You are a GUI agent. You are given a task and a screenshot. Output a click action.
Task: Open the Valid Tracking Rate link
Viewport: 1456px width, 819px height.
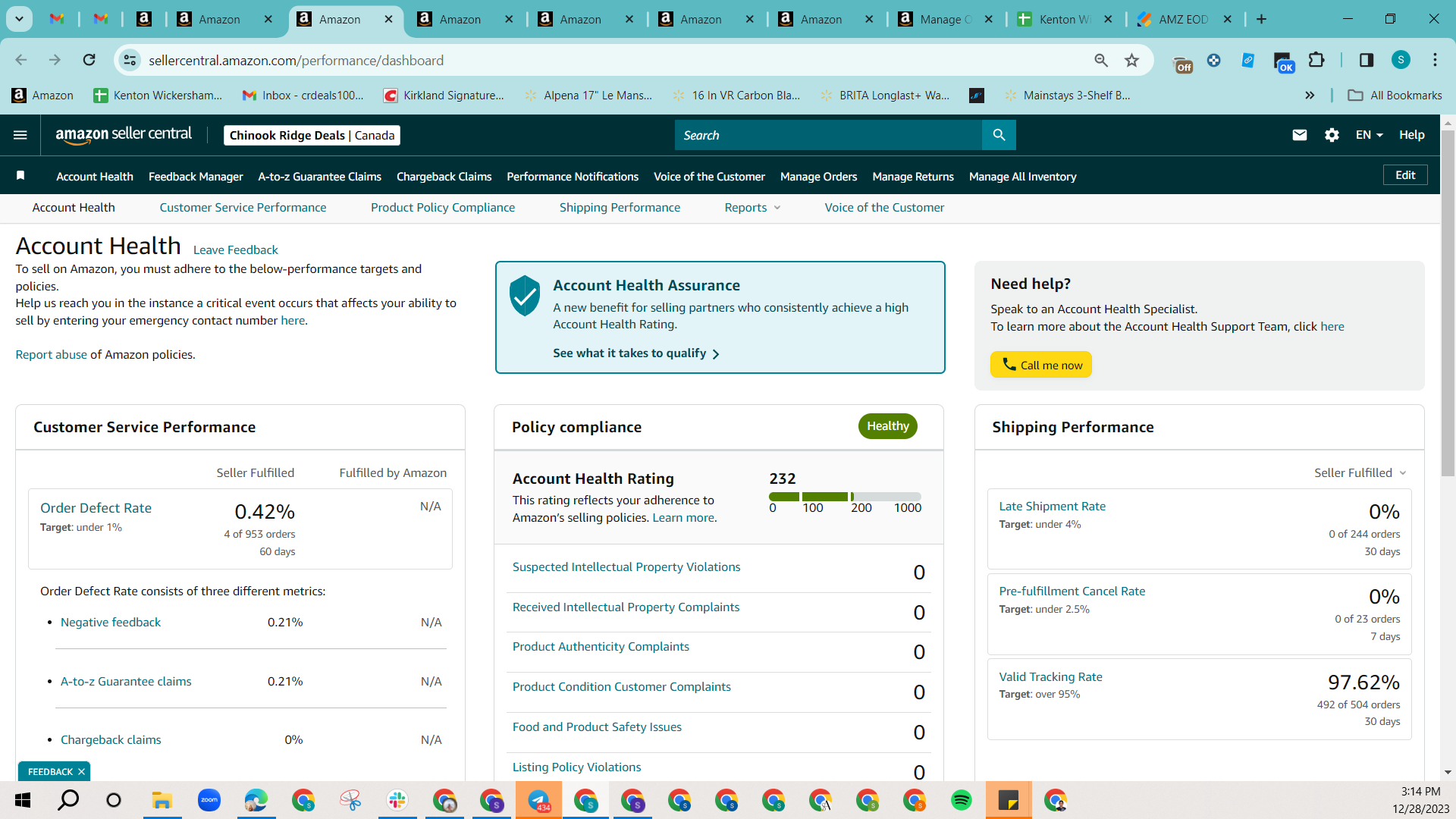[x=1050, y=677]
